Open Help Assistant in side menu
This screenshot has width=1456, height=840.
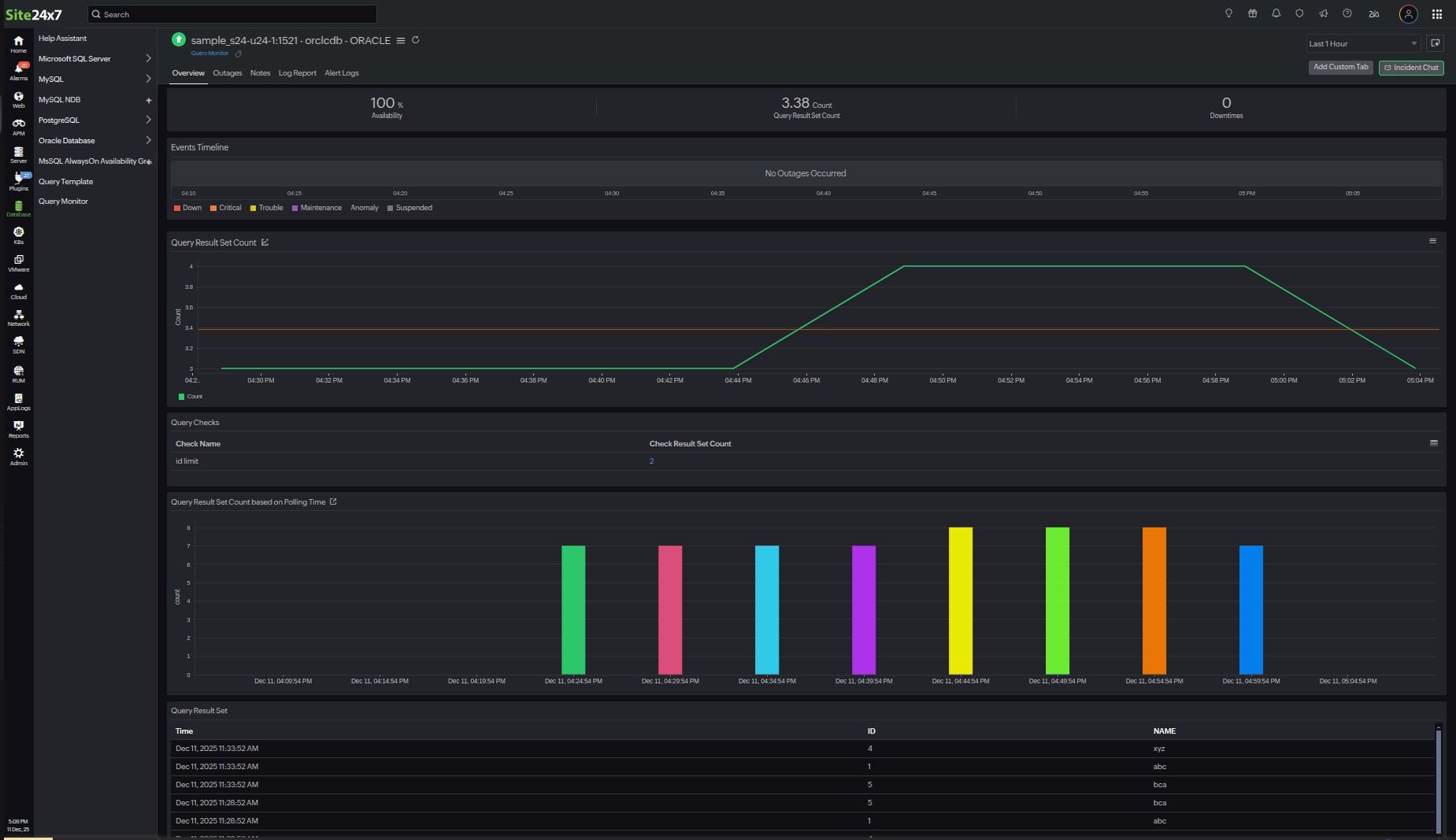point(63,38)
